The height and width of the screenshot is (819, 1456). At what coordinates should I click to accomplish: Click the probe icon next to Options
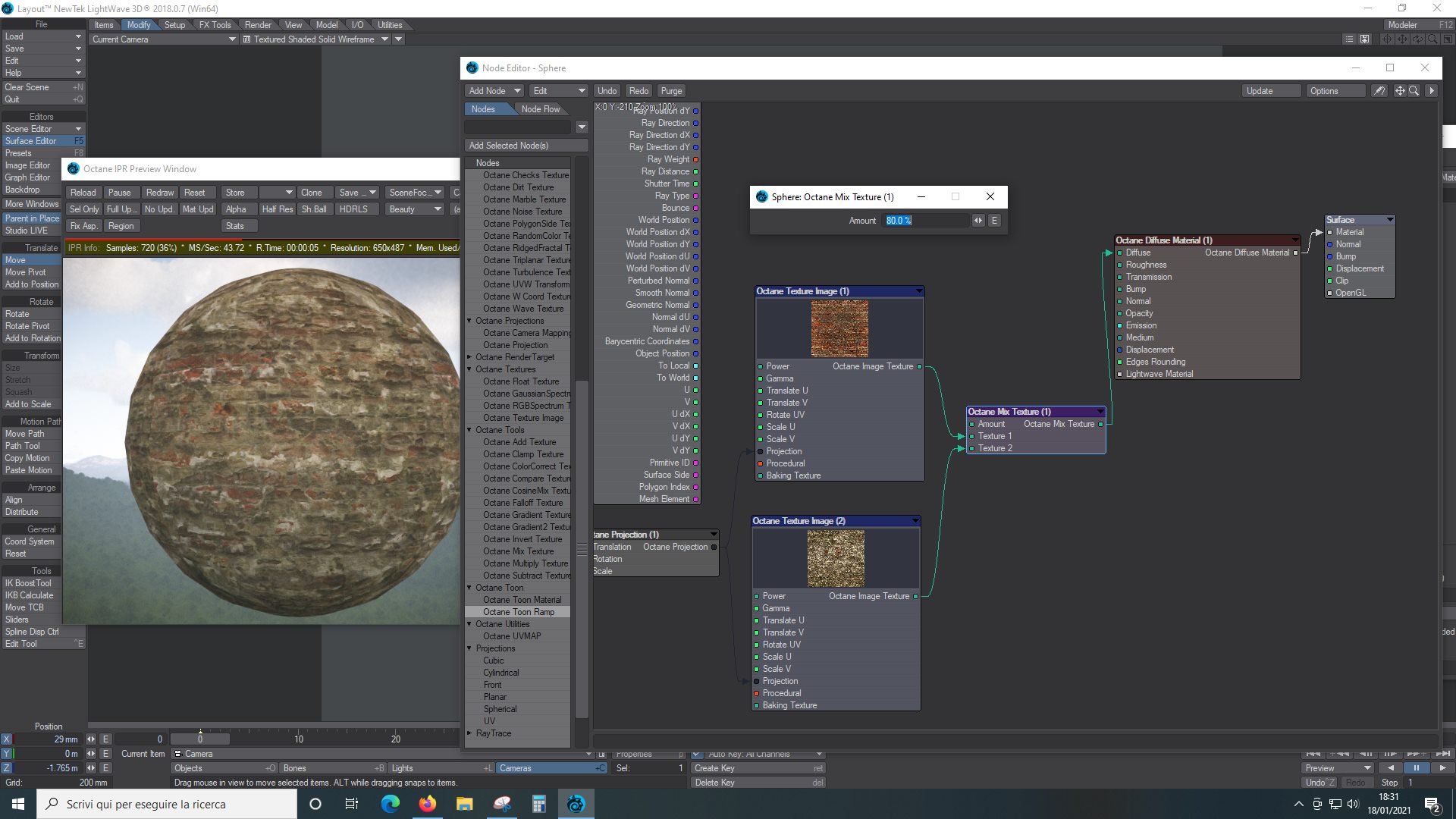pos(1379,91)
